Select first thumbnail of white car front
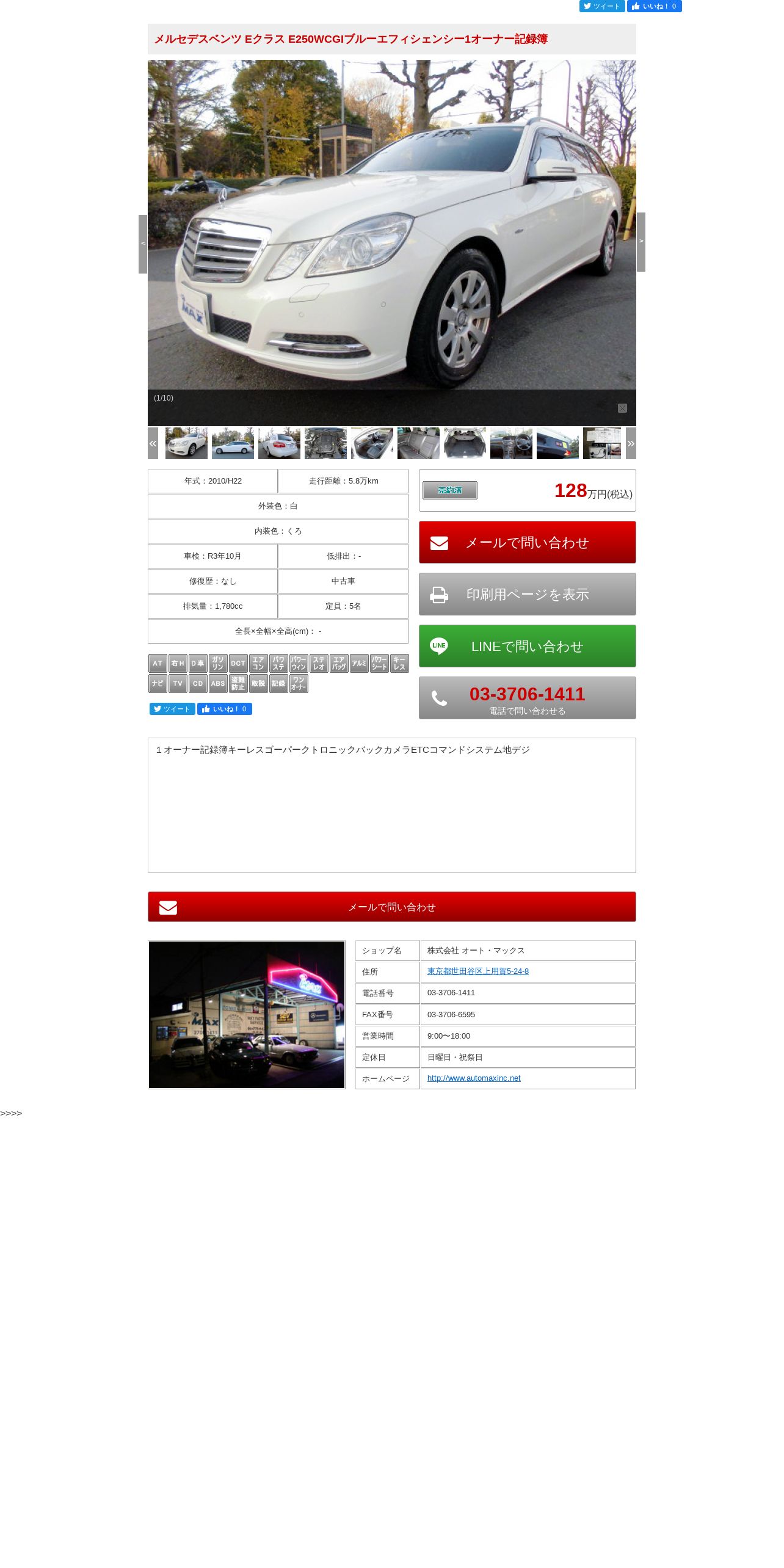This screenshot has height=1568, width=784. point(186,443)
